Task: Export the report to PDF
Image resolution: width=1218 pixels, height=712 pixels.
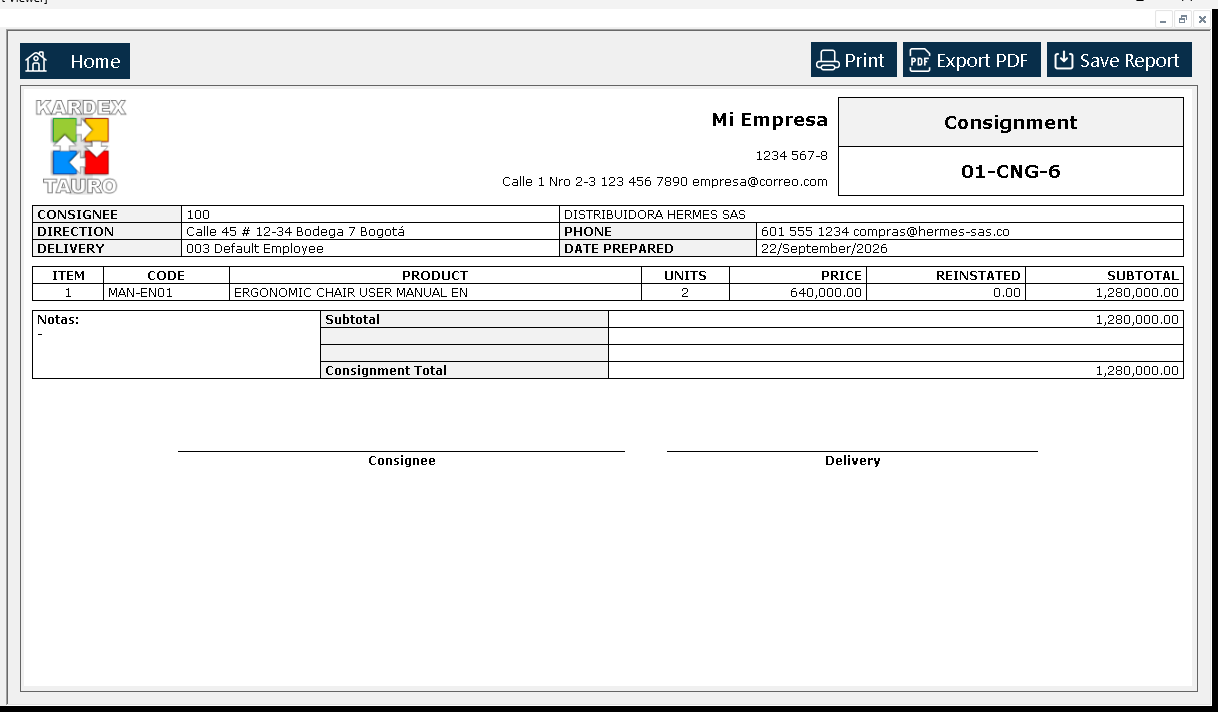Action: pos(972,60)
